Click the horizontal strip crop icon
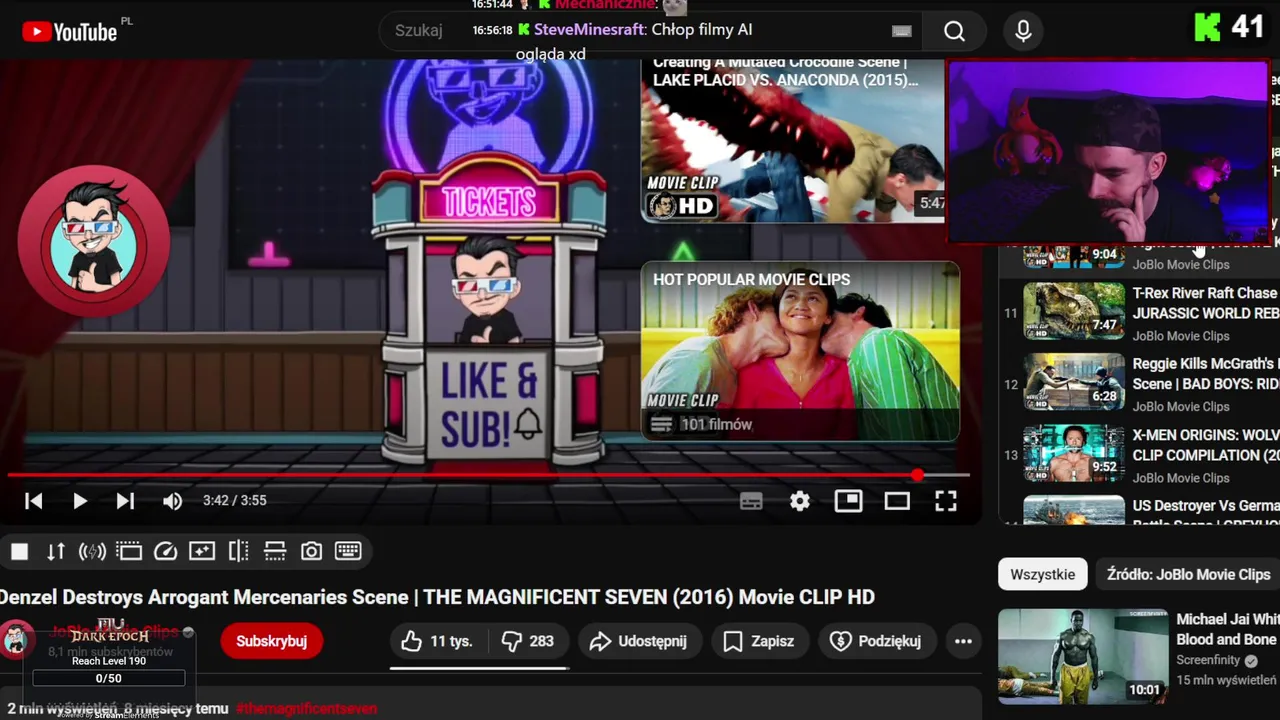This screenshot has height=720, width=1280. [275, 551]
